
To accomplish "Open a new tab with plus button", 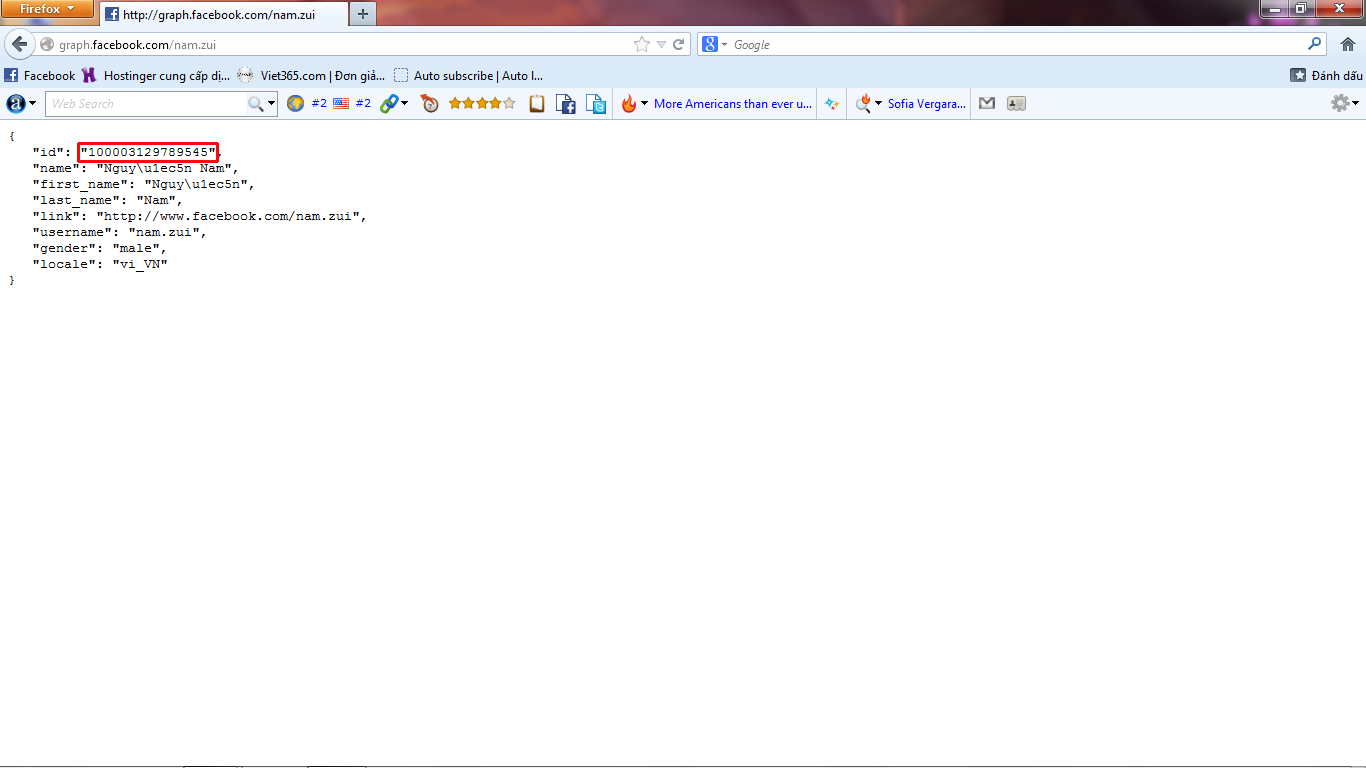I will (363, 14).
